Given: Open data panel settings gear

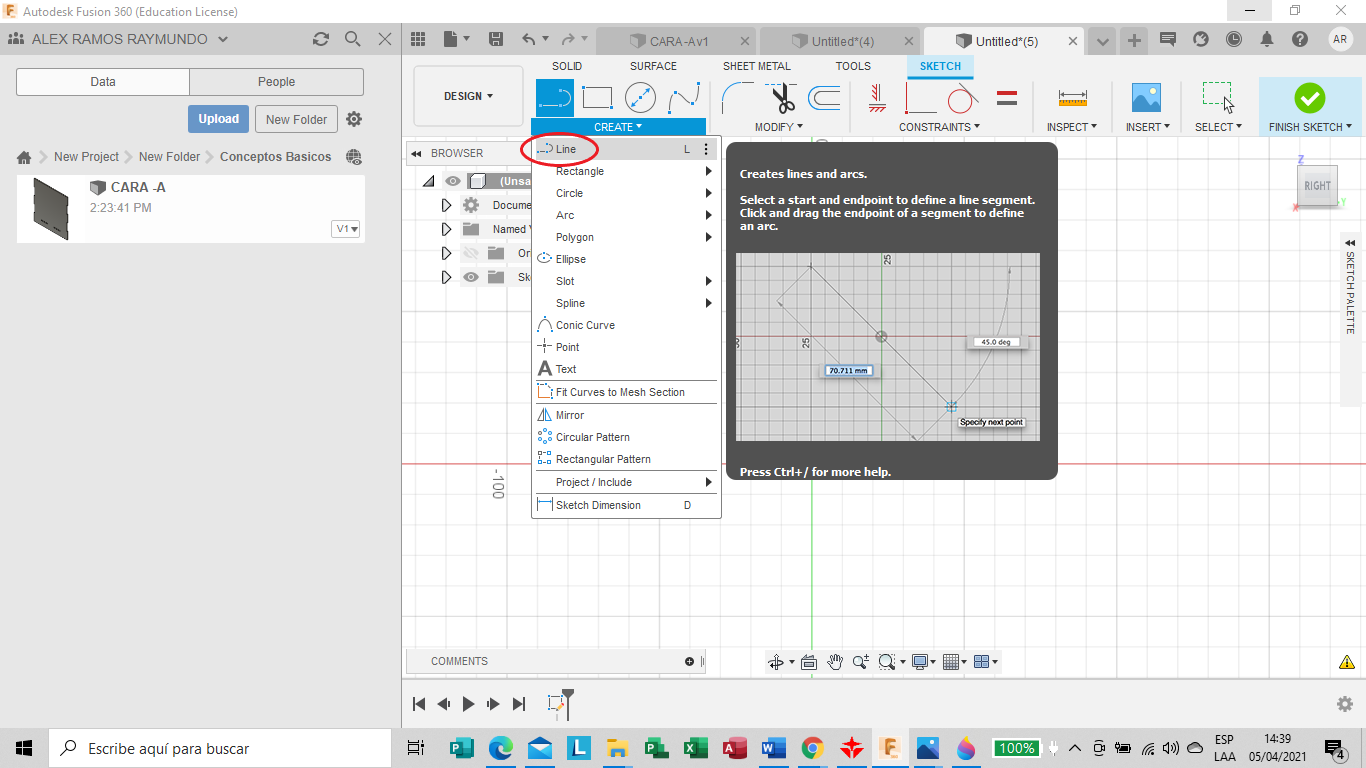Looking at the screenshot, I should pos(354,119).
